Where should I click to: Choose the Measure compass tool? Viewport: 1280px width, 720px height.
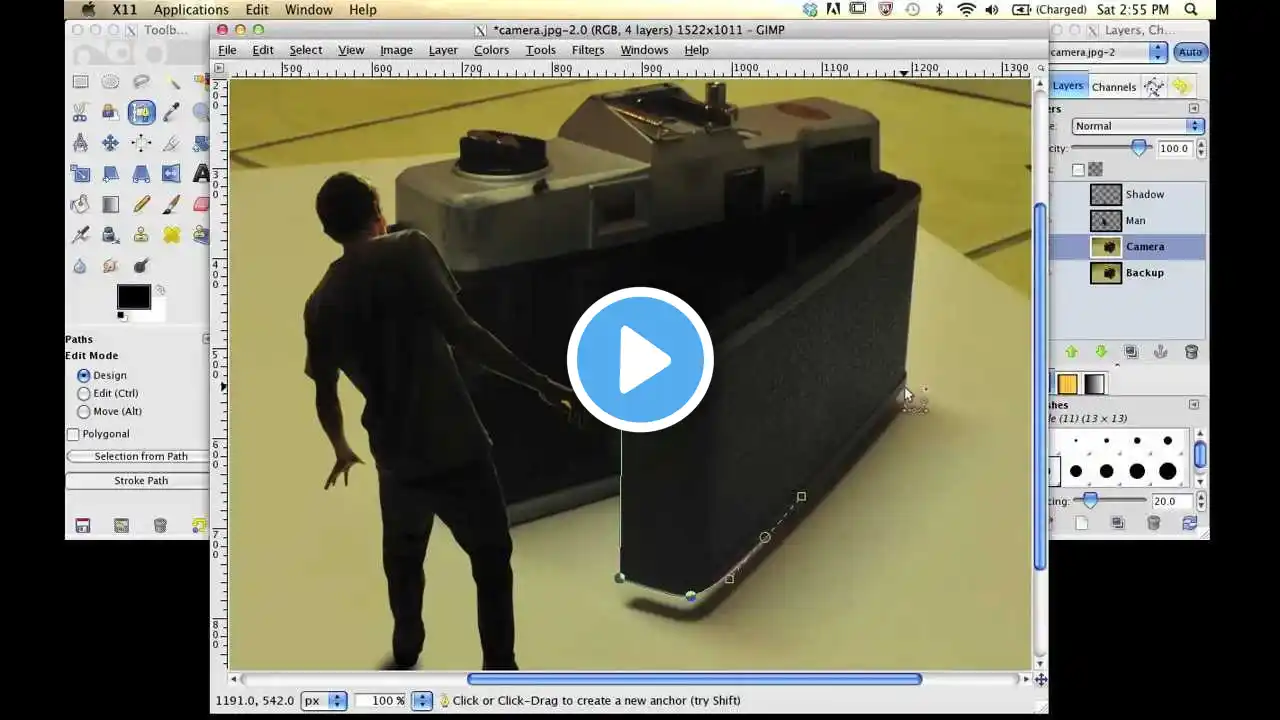click(x=80, y=143)
